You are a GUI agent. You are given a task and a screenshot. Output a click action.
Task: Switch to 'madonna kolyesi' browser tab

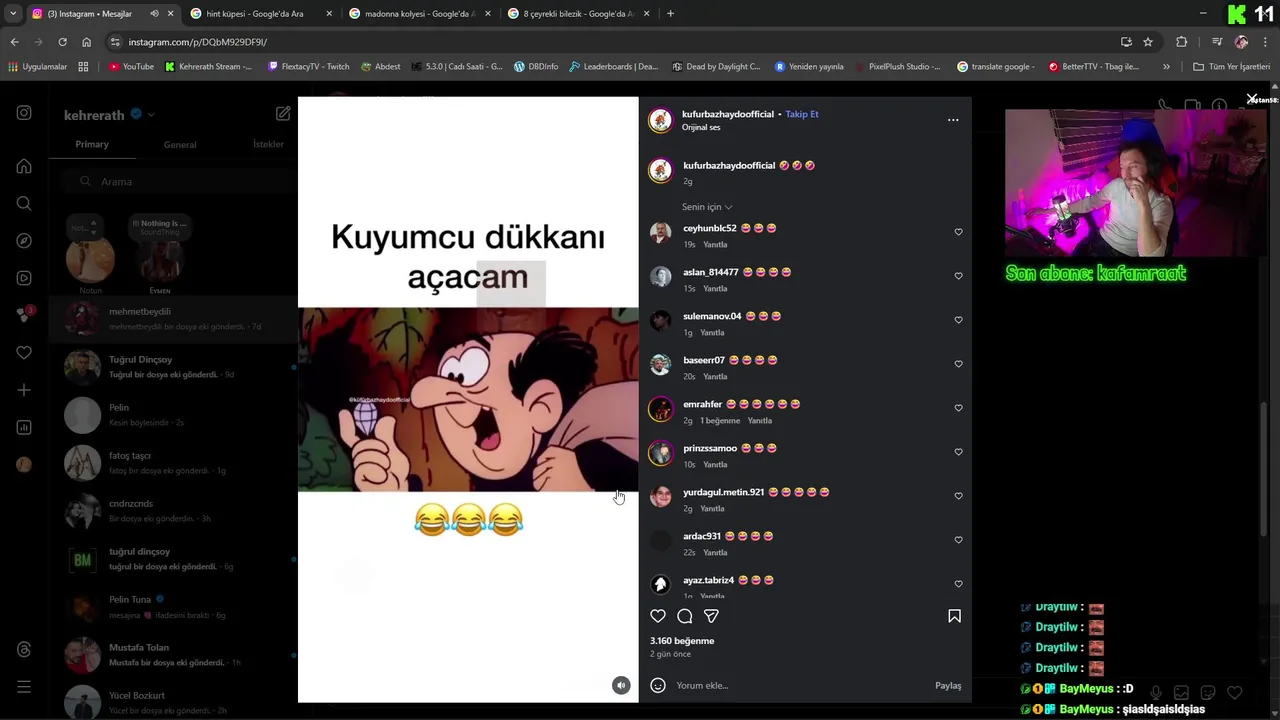click(418, 14)
